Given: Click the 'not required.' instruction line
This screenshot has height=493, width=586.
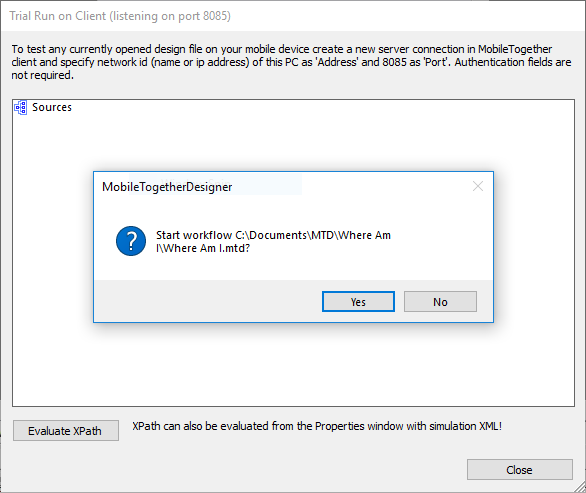Looking at the screenshot, I should coord(42,75).
